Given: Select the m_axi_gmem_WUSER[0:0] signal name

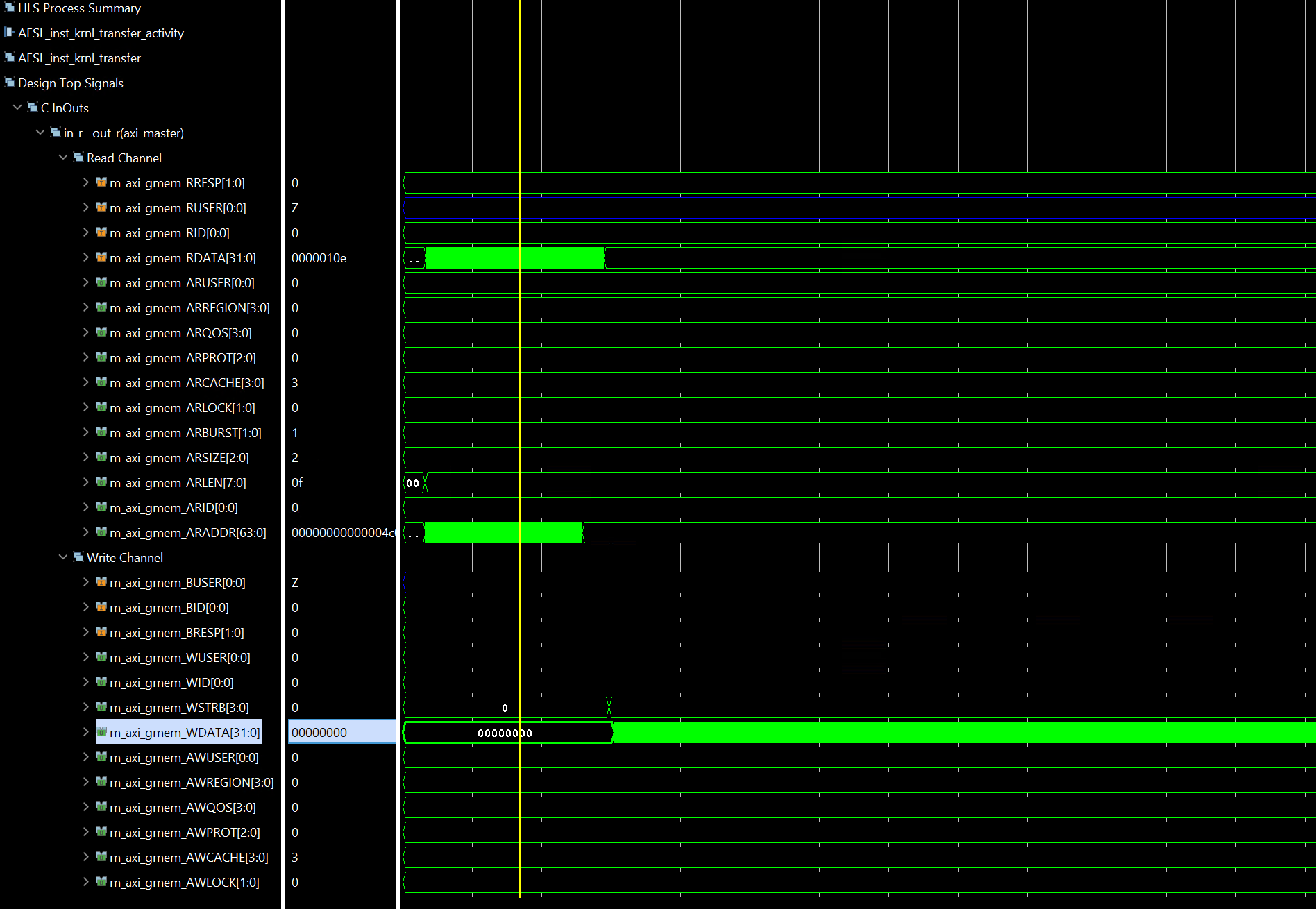Looking at the screenshot, I should pos(180,657).
